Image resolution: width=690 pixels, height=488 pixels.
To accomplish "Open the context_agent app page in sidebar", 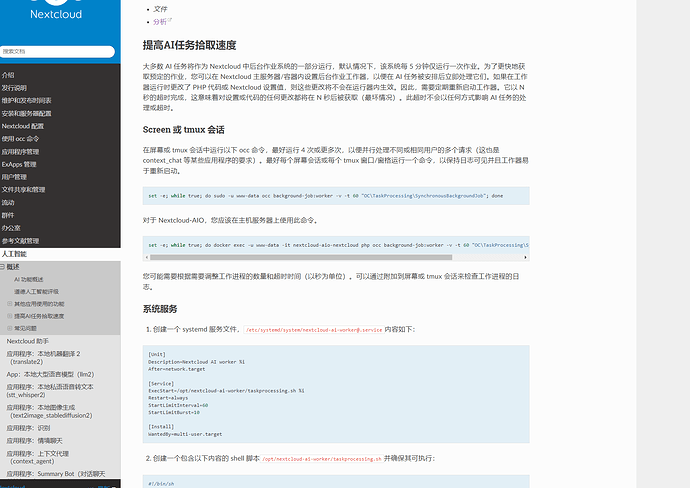I will [50, 456].
